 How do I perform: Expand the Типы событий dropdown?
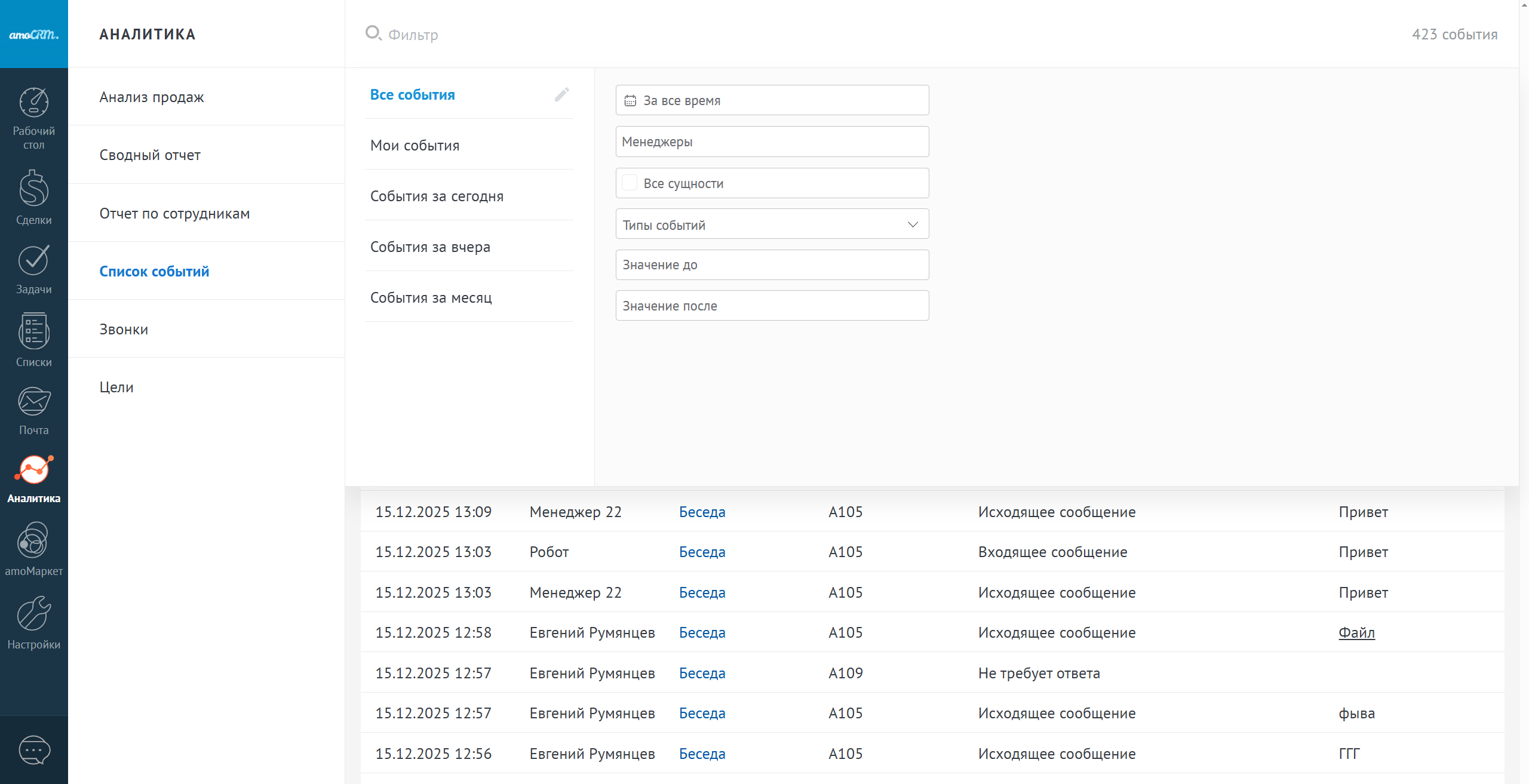click(x=772, y=225)
